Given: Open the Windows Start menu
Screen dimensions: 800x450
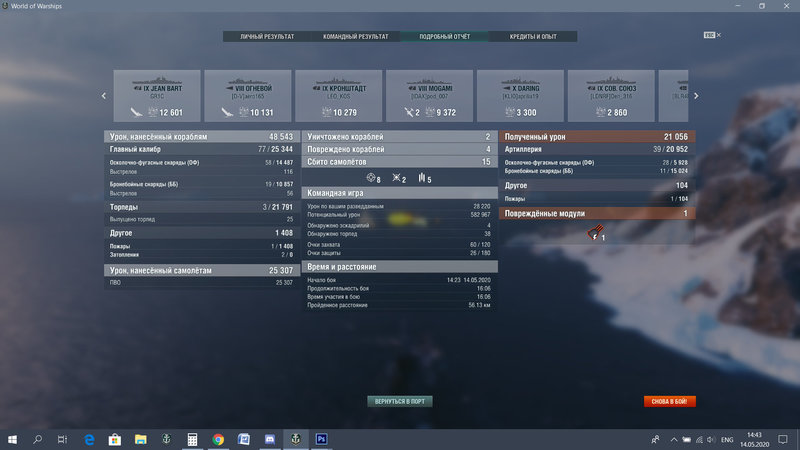Looking at the screenshot, I should [x=12, y=439].
